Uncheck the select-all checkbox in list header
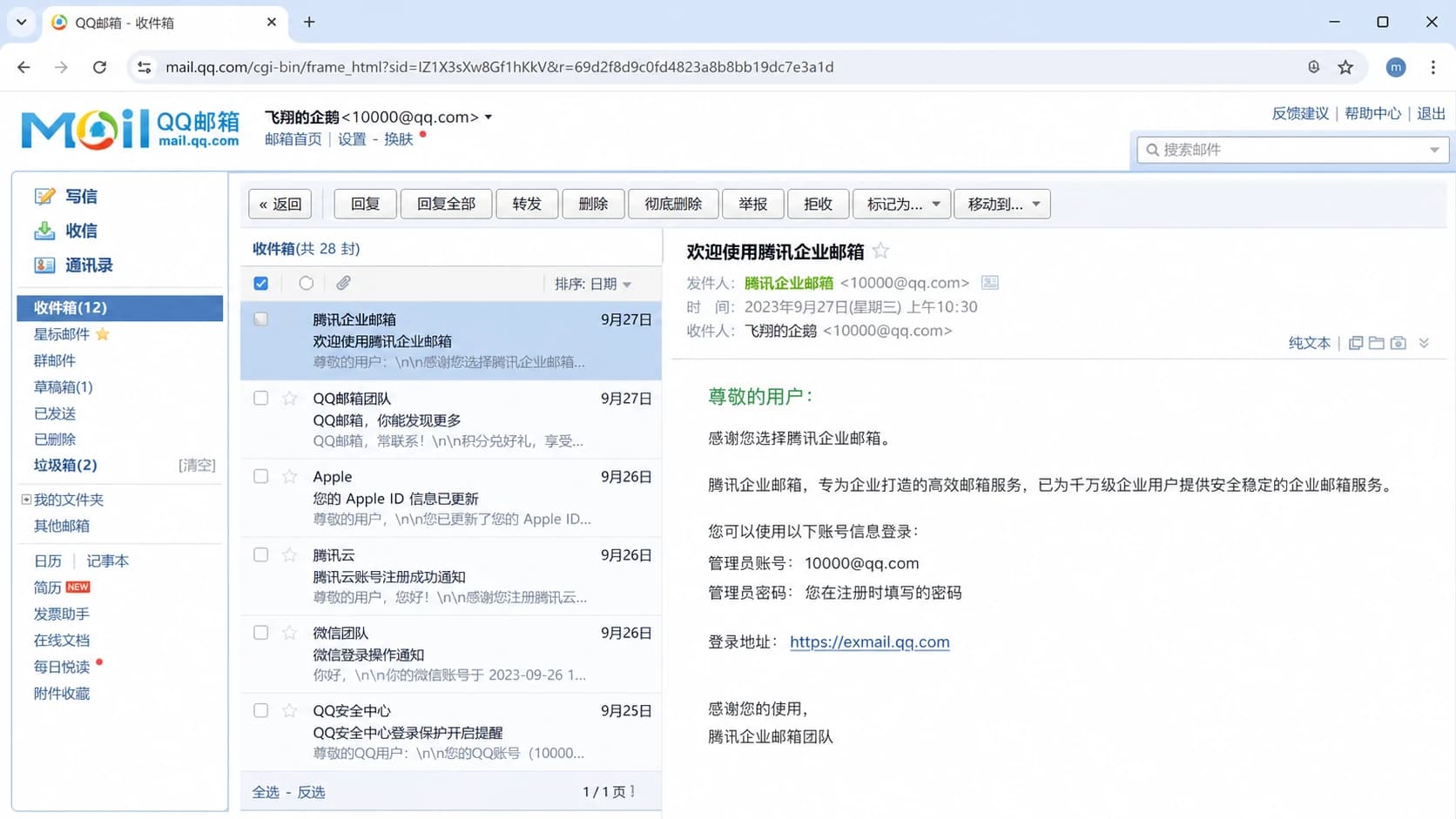 (x=261, y=283)
